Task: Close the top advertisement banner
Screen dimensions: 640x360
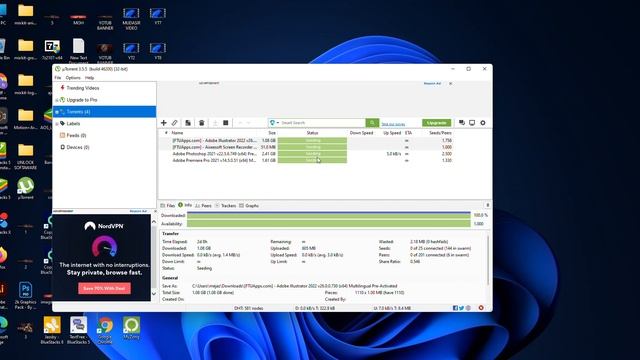Action: 451,83
